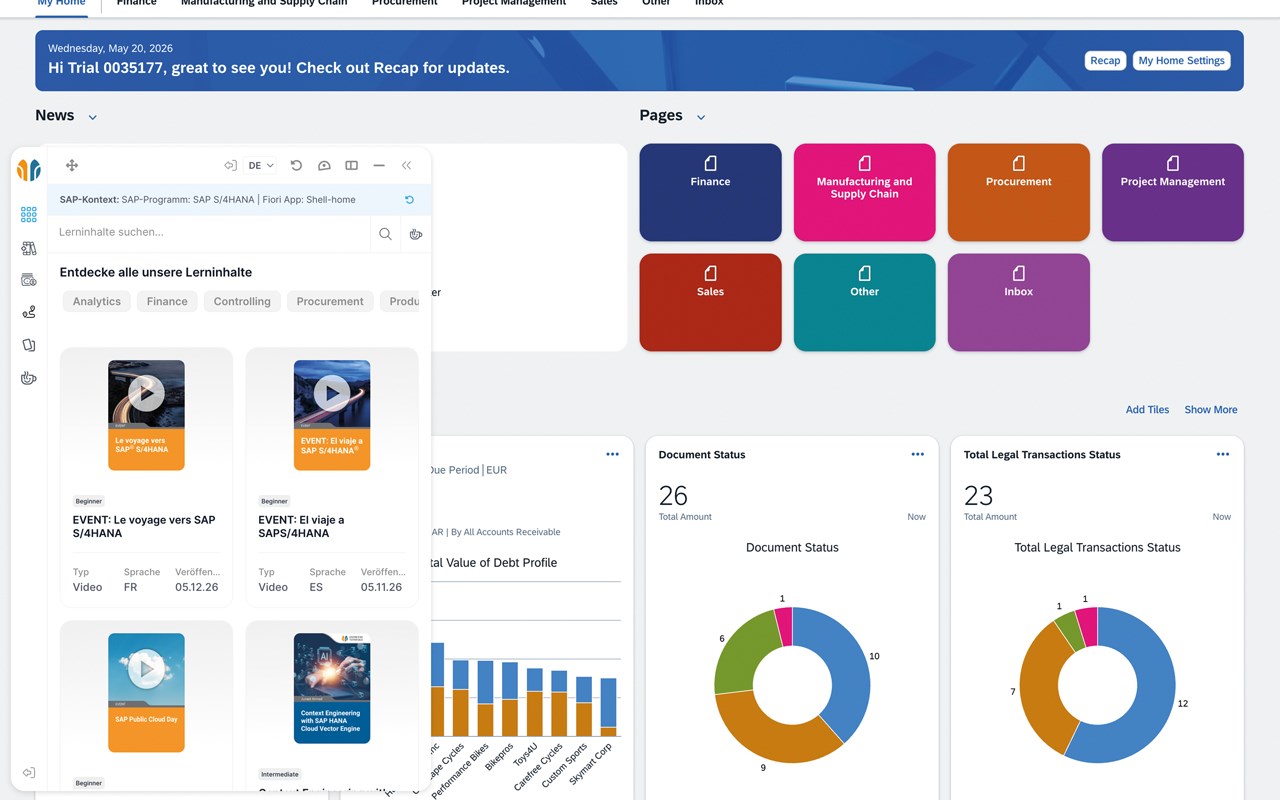1280x800 pixels.
Task: Click the learning path route icon in sidebar
Action: [29, 312]
